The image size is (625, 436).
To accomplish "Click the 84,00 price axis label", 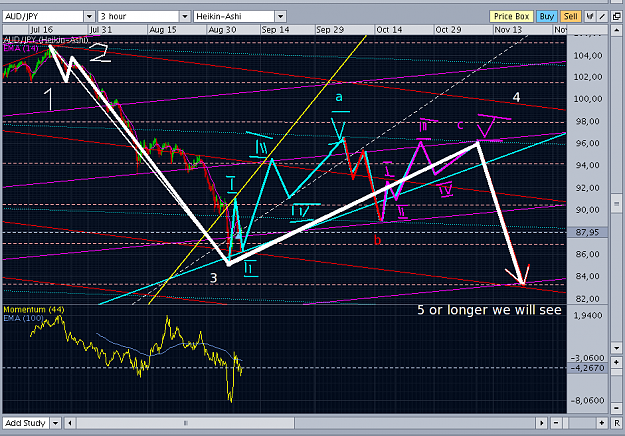I will (x=588, y=276).
